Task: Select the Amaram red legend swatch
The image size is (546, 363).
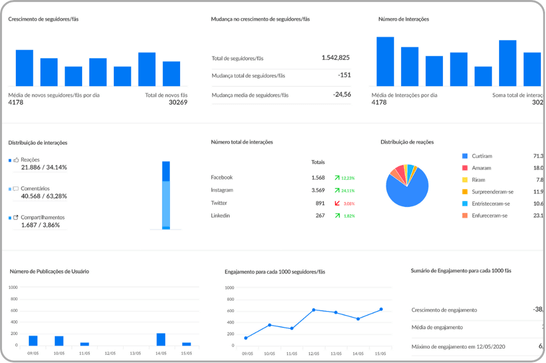Action: coord(465,168)
